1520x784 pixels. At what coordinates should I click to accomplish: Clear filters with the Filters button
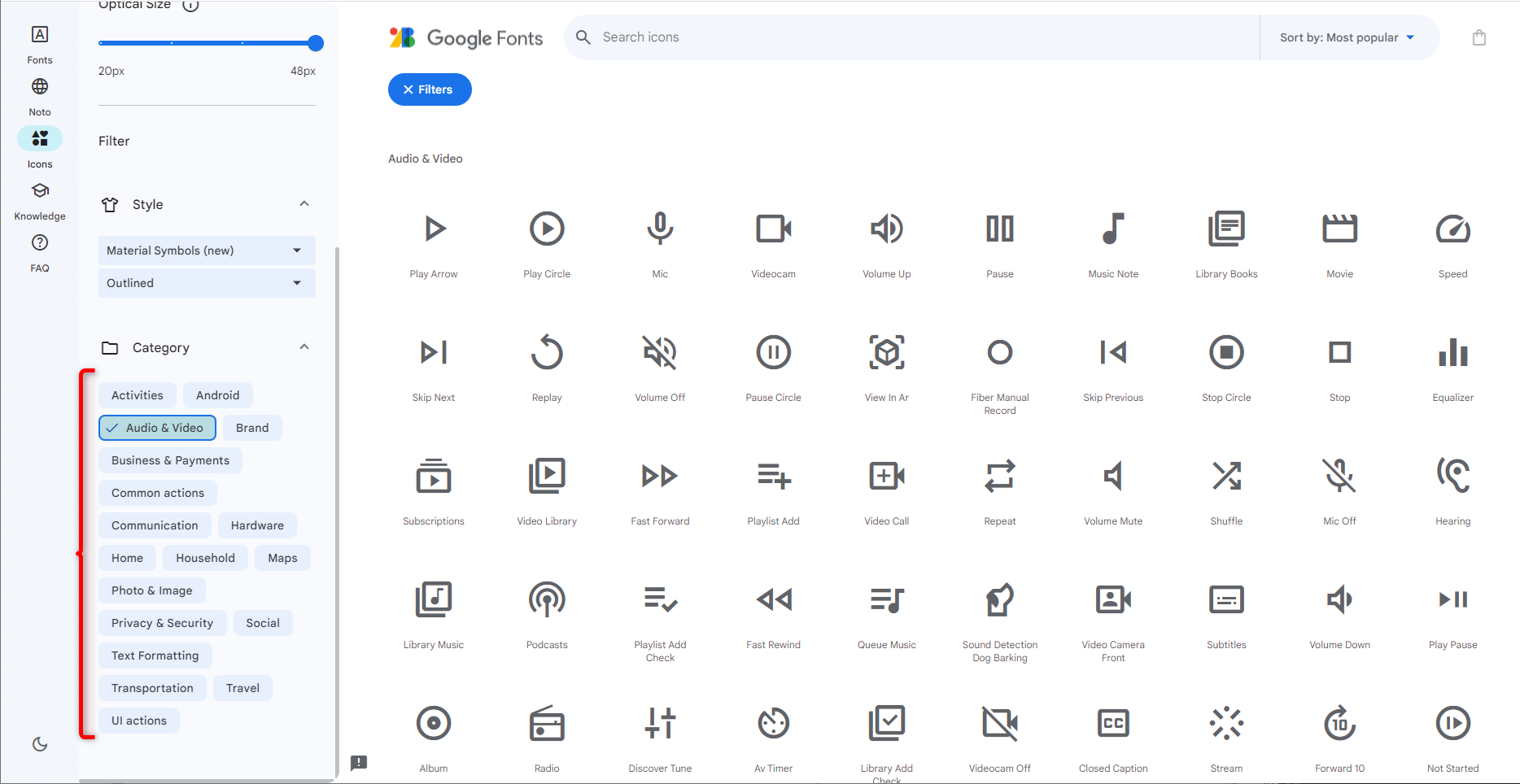coord(429,89)
